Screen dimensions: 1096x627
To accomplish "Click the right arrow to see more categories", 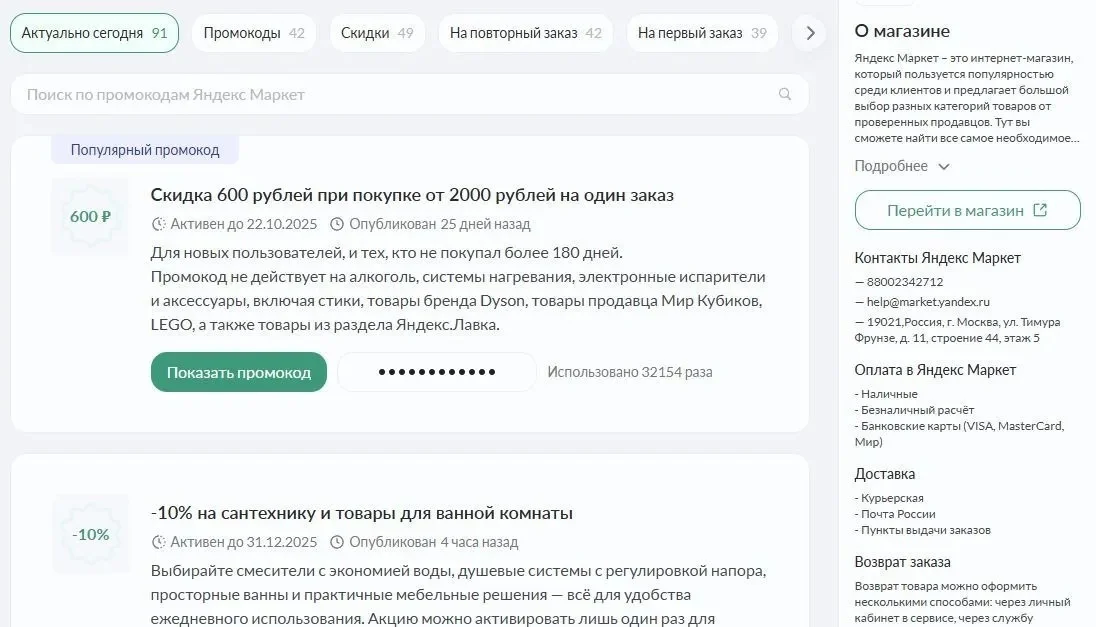I will pos(810,32).
